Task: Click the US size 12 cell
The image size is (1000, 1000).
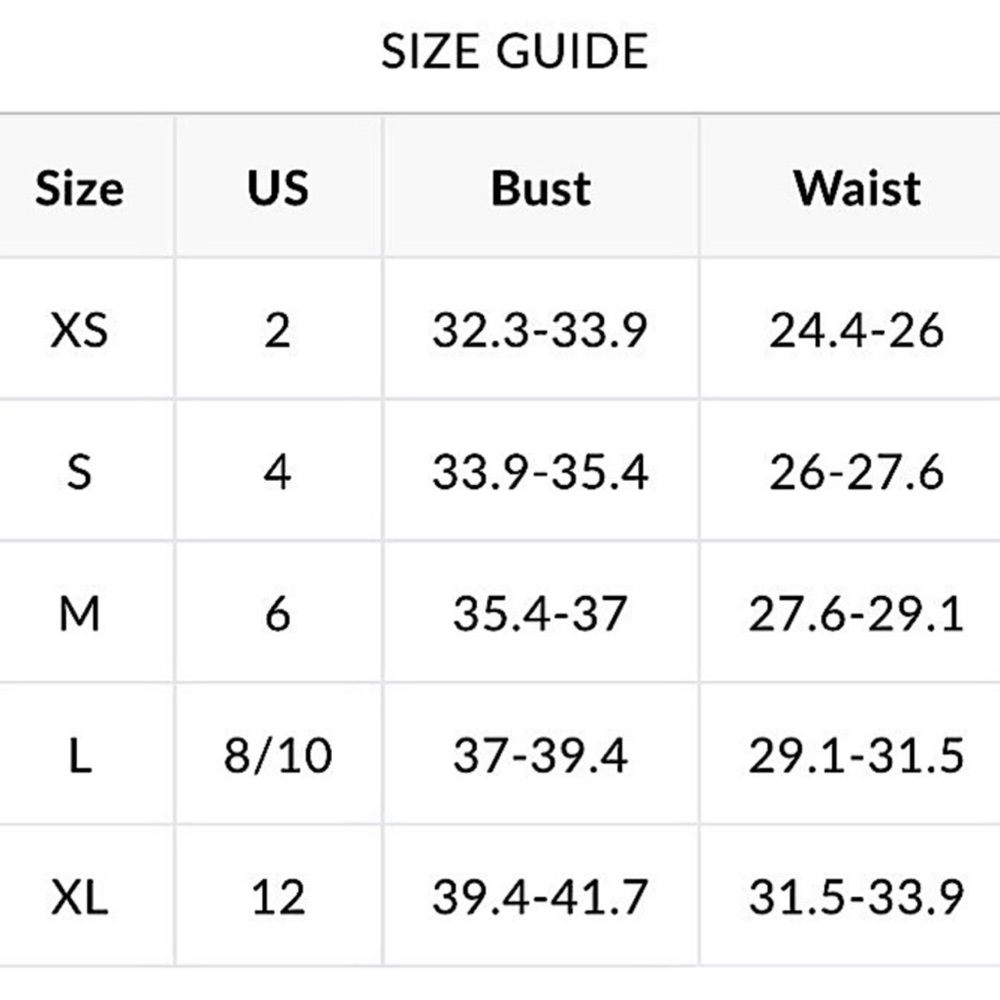Action: pyautogui.click(x=278, y=897)
